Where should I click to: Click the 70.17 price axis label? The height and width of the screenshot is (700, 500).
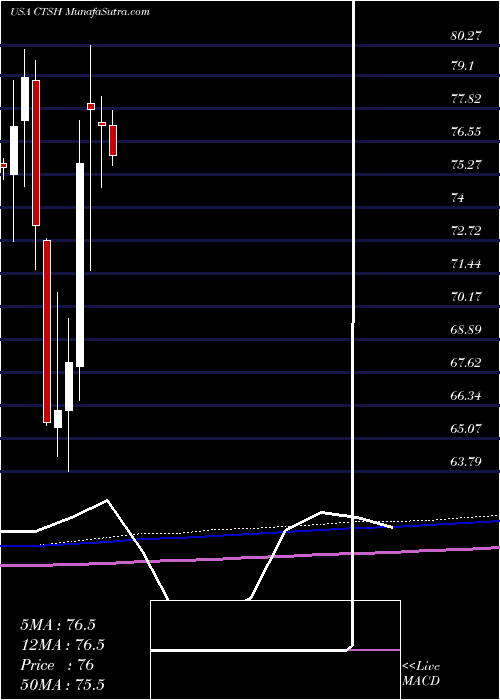466,297
